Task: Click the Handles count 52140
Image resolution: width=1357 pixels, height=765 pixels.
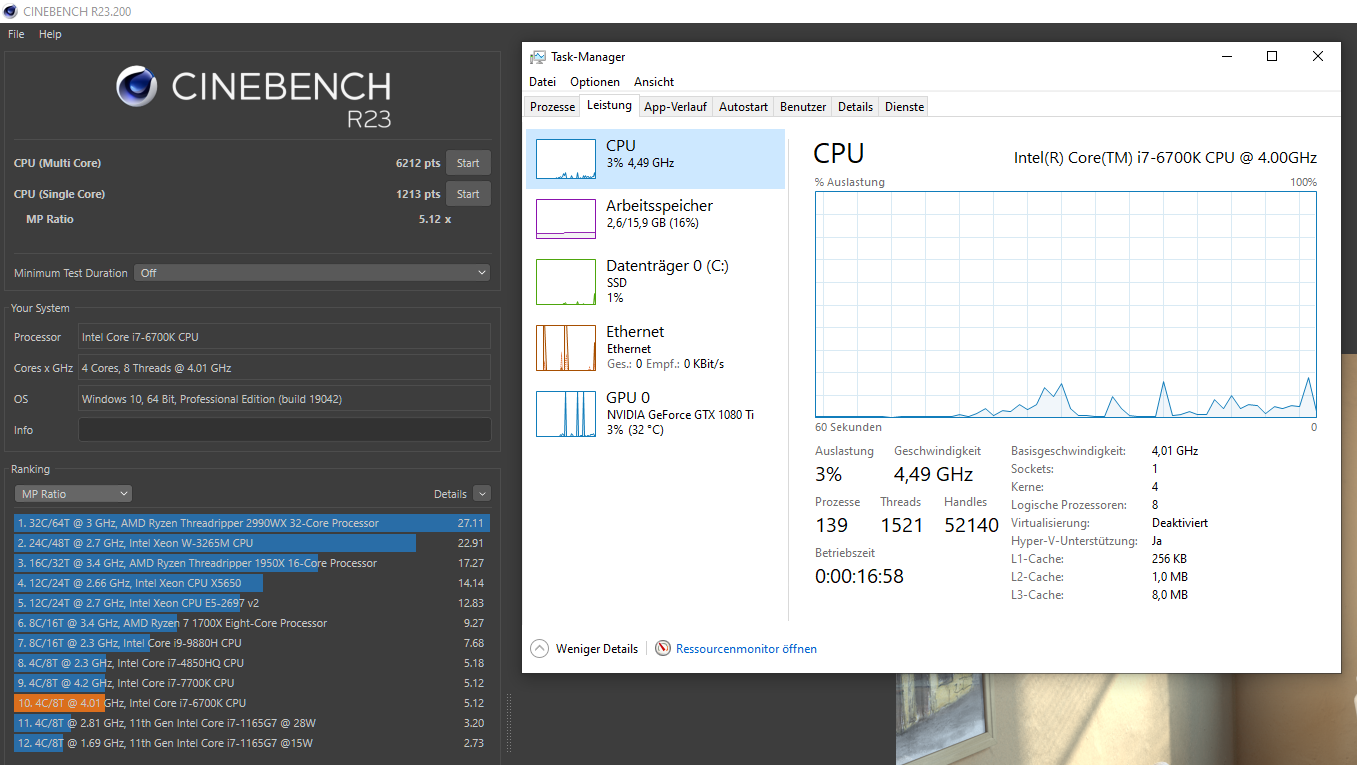Action: [x=971, y=525]
